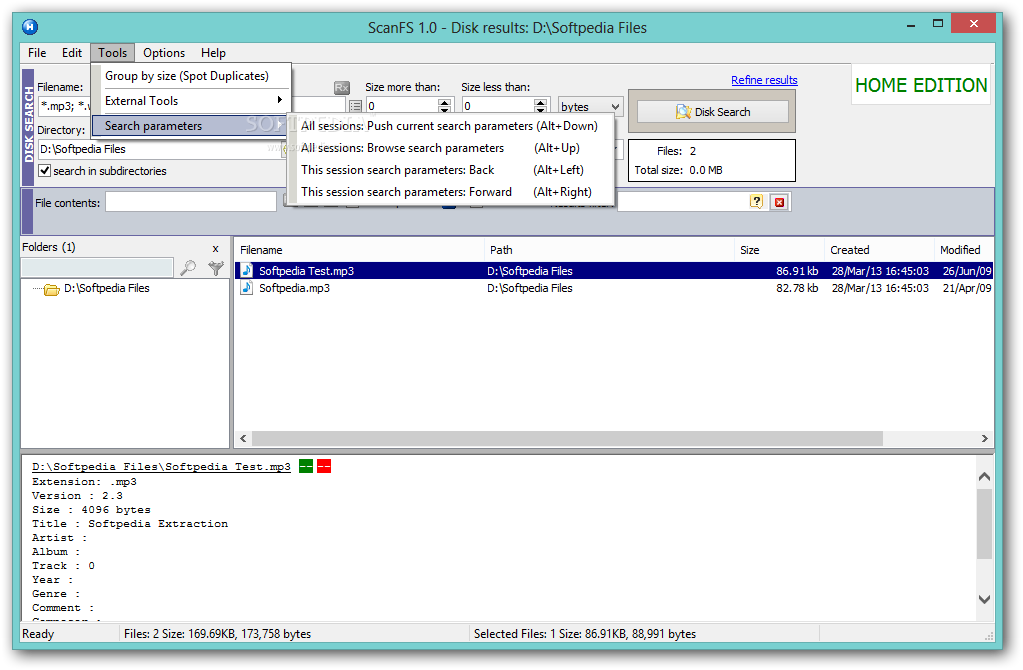The image size is (1023, 670).
Task: Click the music file icon of Softpedia Test.mp3
Action: point(247,270)
